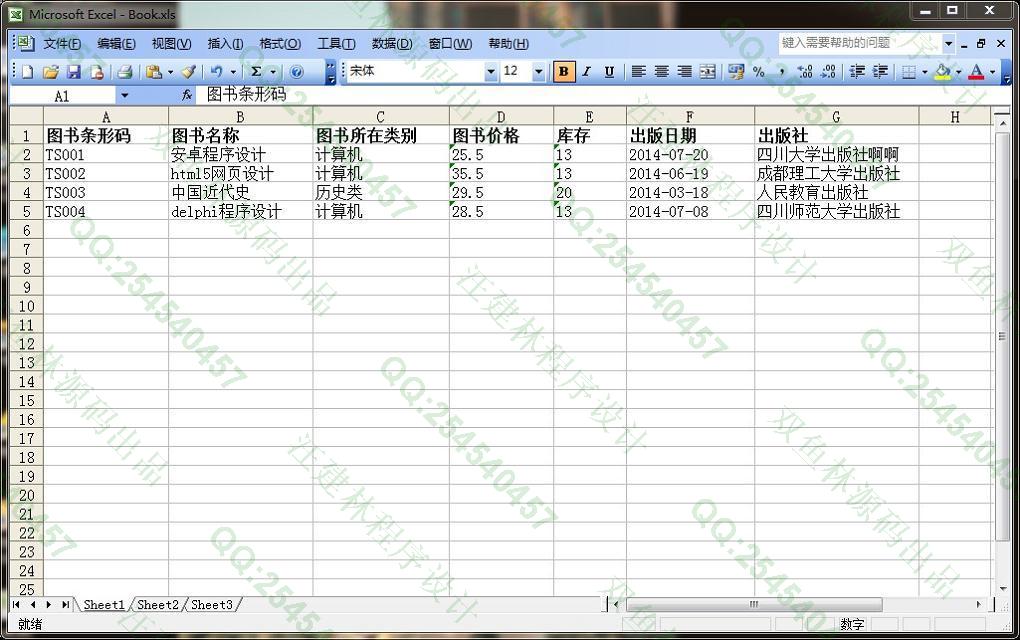Click the Merge and Center icon

point(708,72)
